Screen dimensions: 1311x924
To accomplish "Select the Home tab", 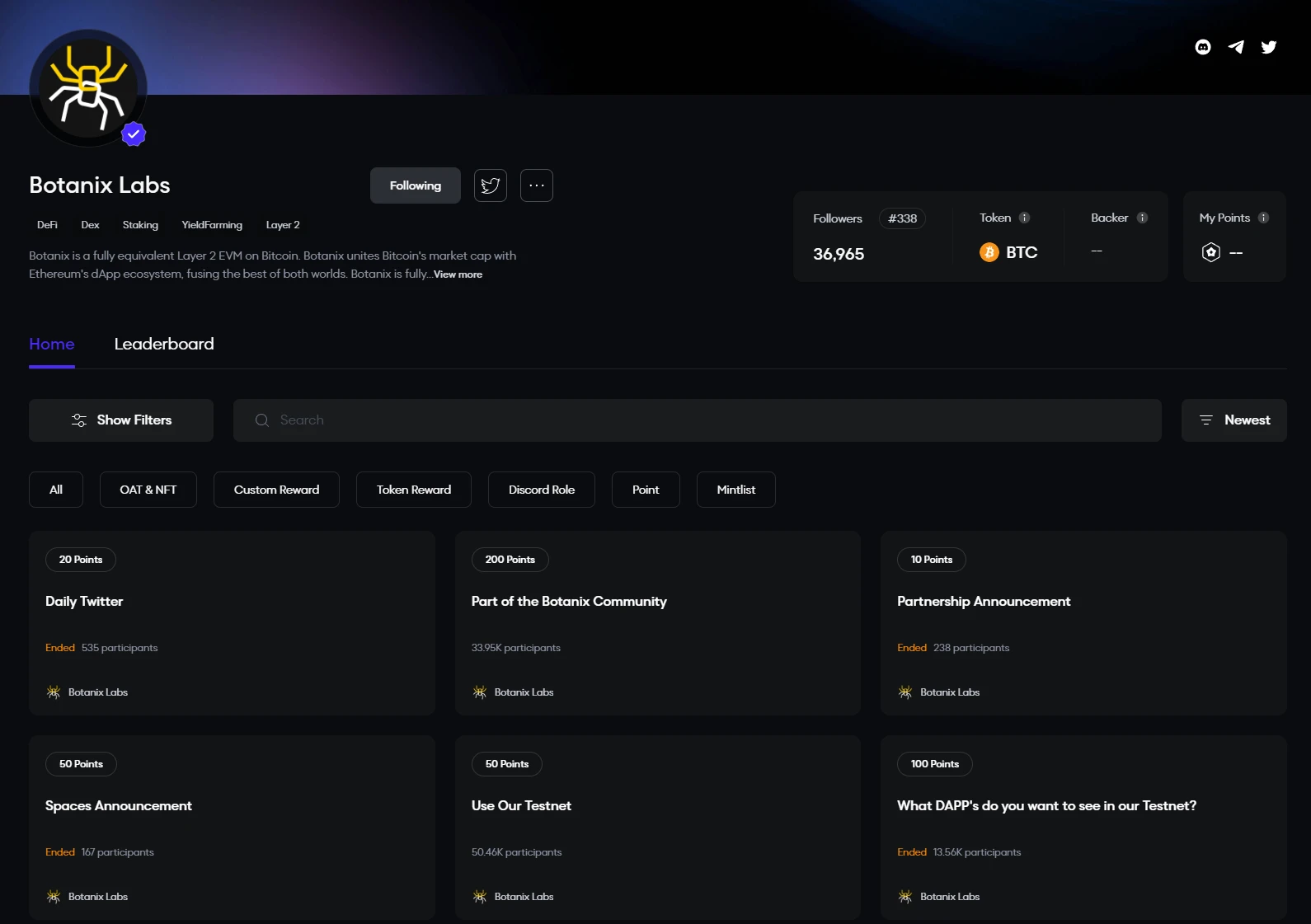I will coord(52,344).
